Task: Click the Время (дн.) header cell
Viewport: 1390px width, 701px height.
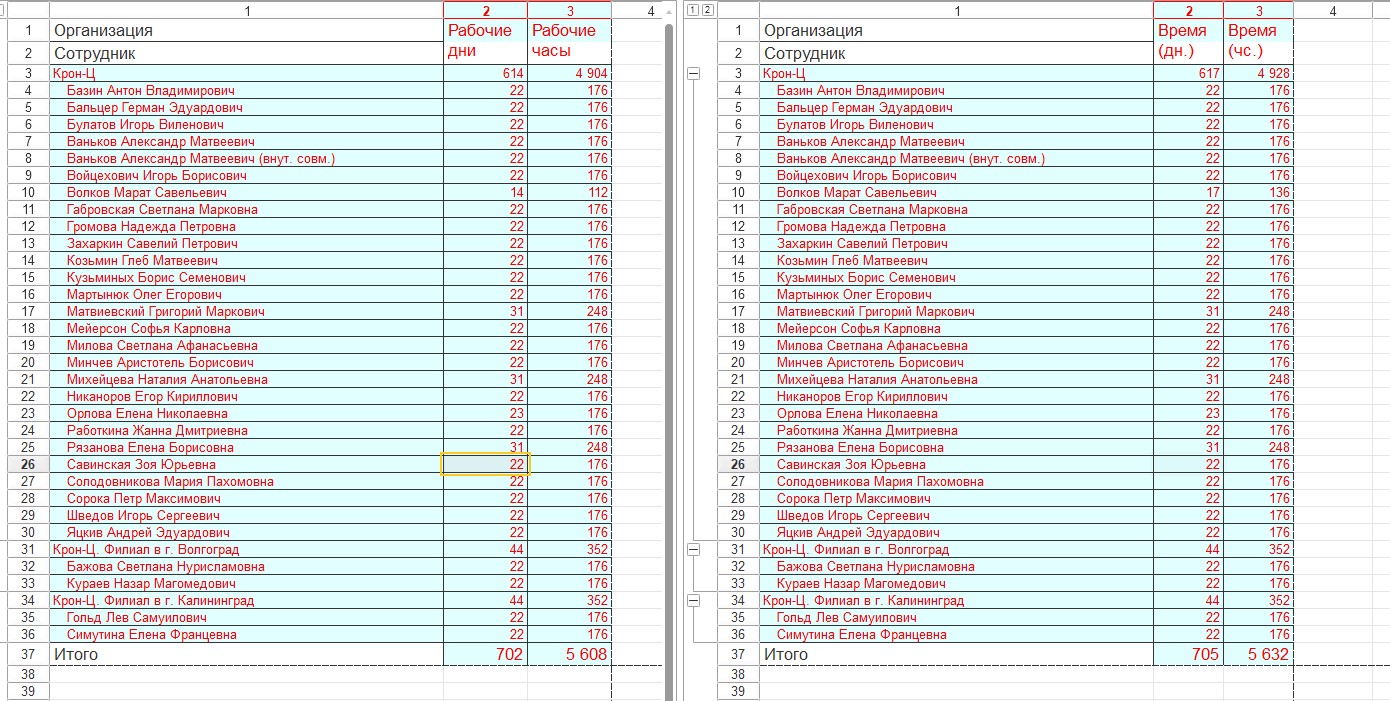Action: tap(1188, 41)
